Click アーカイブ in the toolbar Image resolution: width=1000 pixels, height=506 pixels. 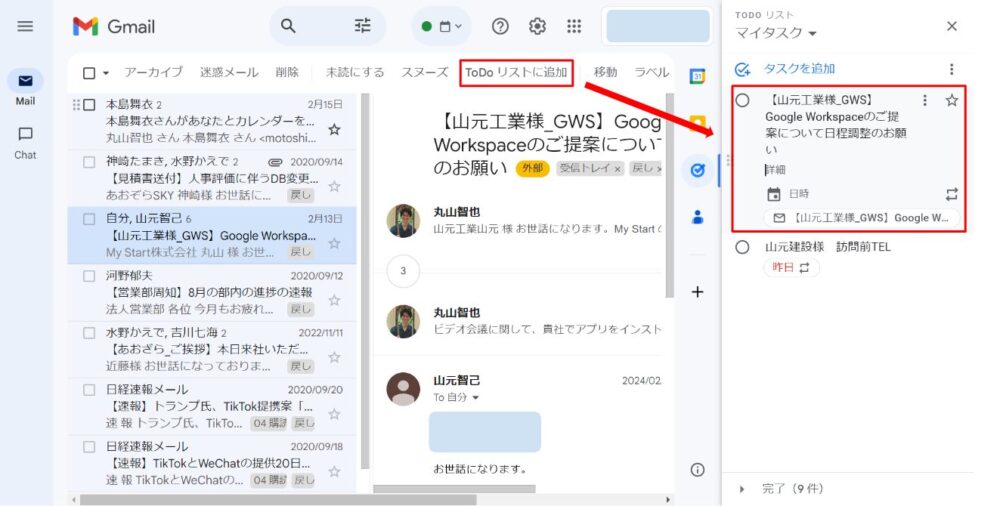click(x=153, y=72)
